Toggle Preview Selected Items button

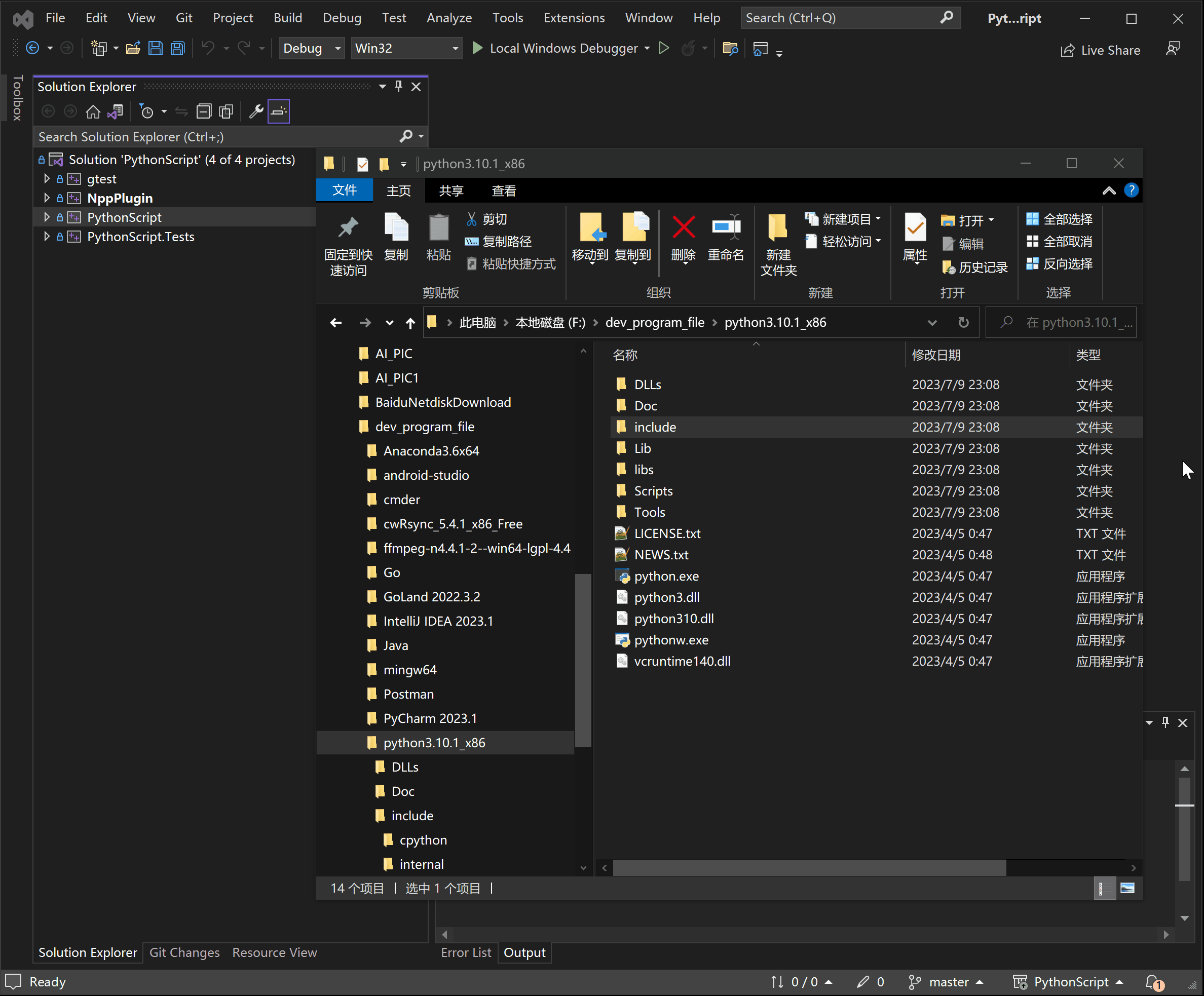(x=279, y=112)
